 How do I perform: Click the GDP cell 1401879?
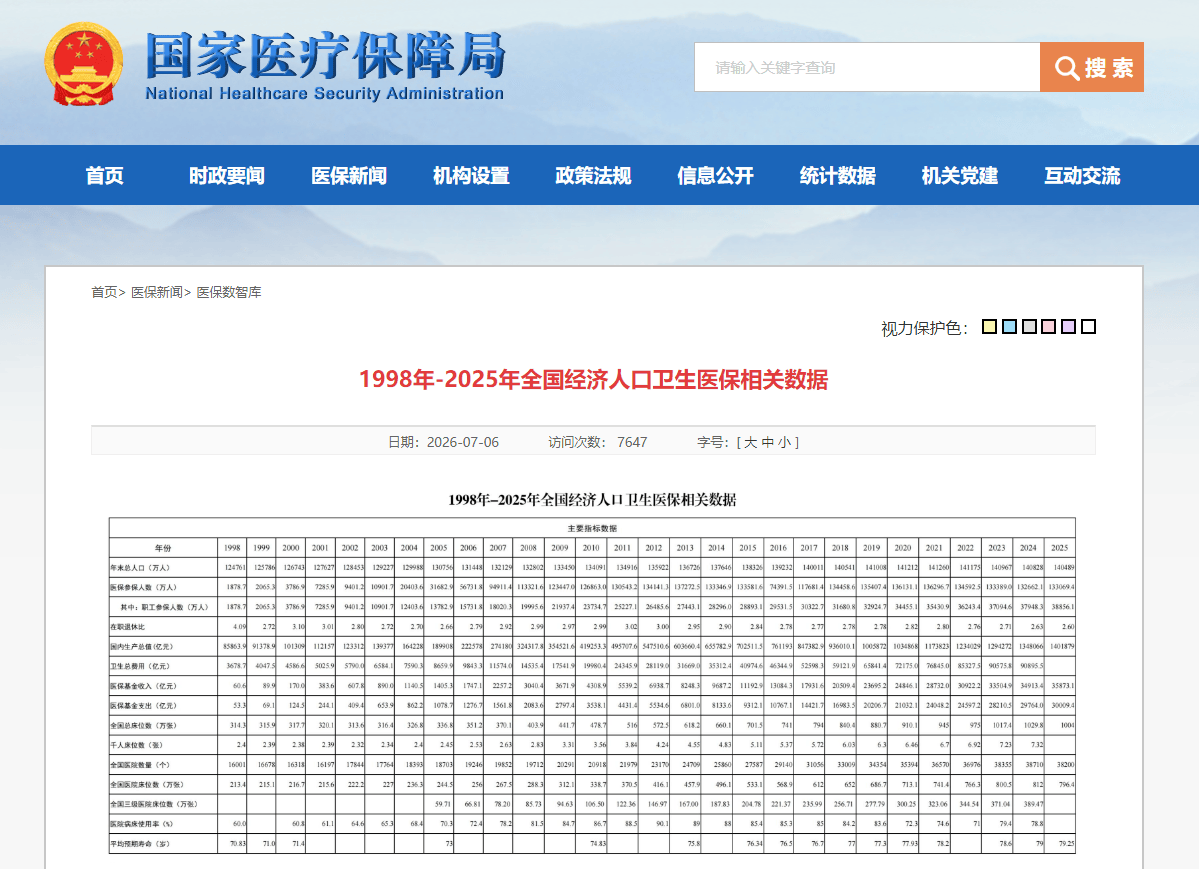coord(1062,646)
